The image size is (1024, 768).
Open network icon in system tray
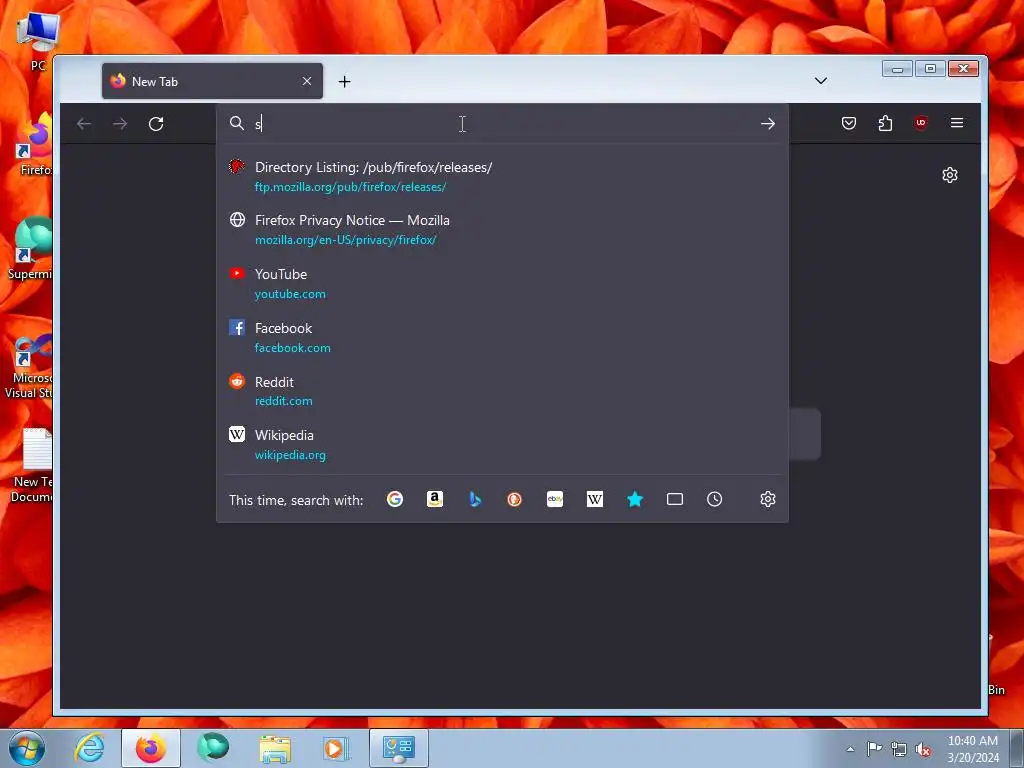tap(899, 750)
